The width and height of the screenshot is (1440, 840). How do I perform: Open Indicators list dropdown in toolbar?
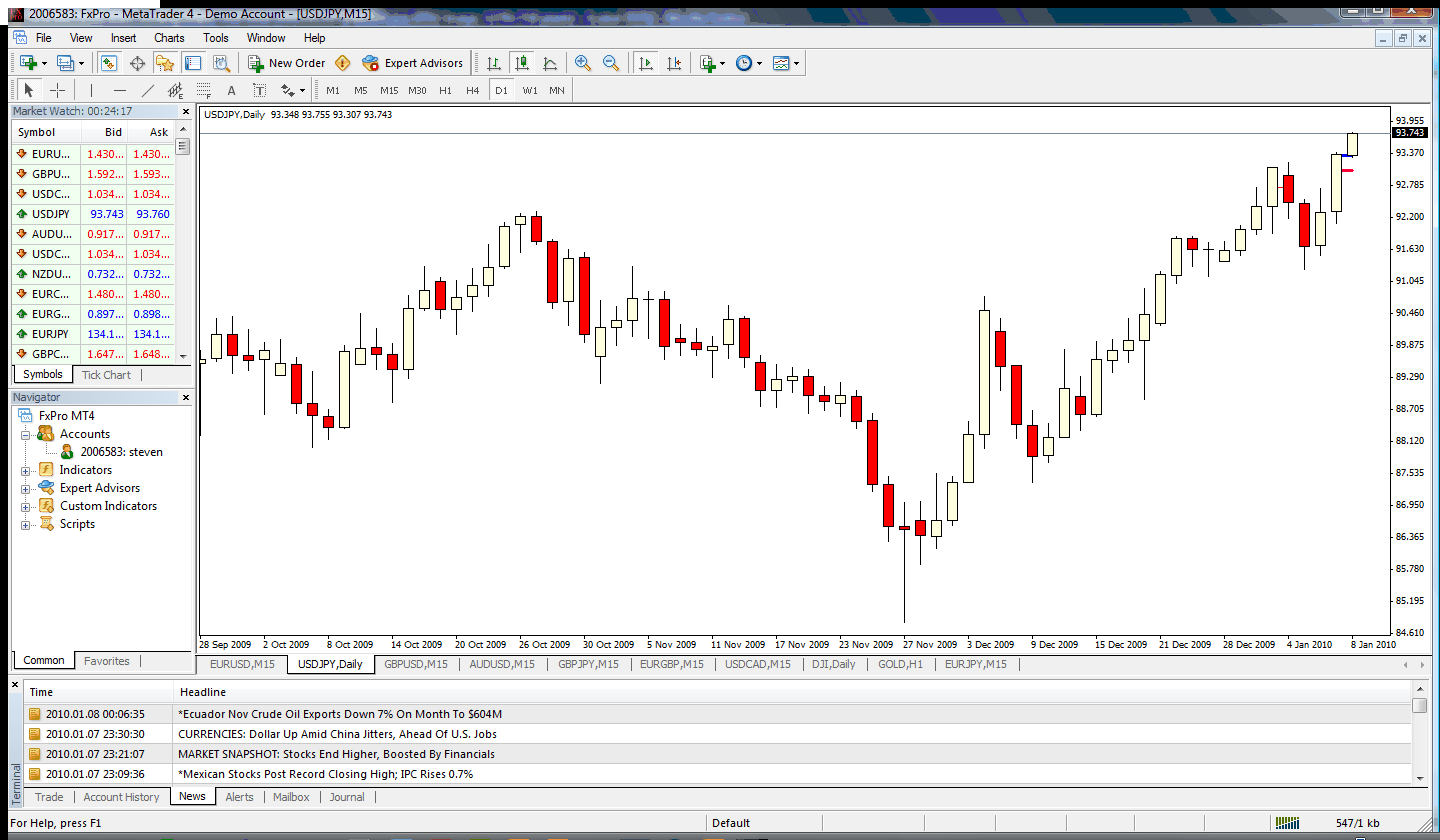coord(712,63)
